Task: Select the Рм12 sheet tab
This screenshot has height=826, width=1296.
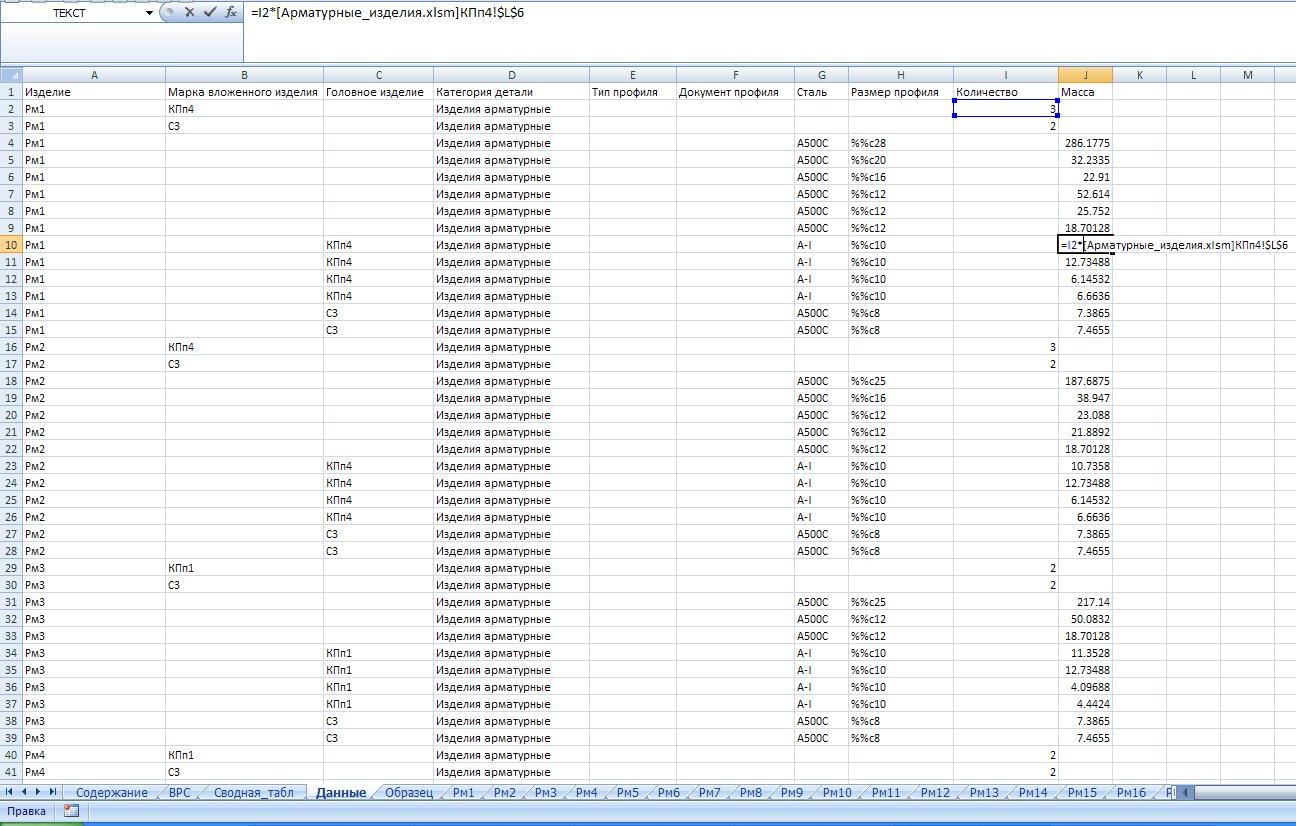Action: (x=934, y=793)
